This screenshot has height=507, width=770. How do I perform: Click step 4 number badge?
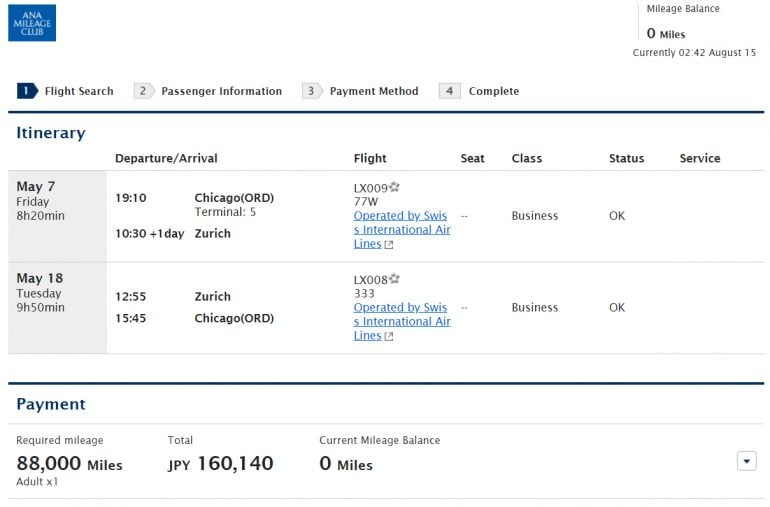tap(450, 91)
